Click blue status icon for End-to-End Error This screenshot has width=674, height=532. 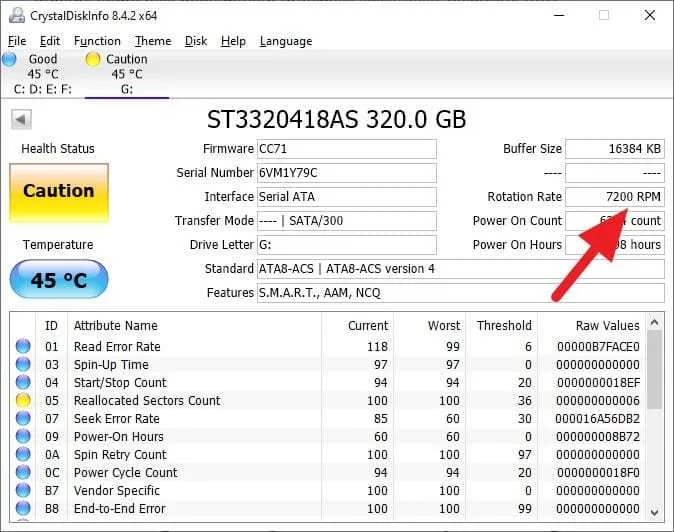tap(23, 508)
